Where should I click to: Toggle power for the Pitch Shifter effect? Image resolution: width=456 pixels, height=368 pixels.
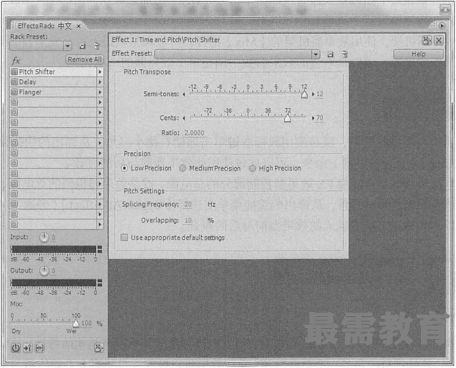[14, 72]
